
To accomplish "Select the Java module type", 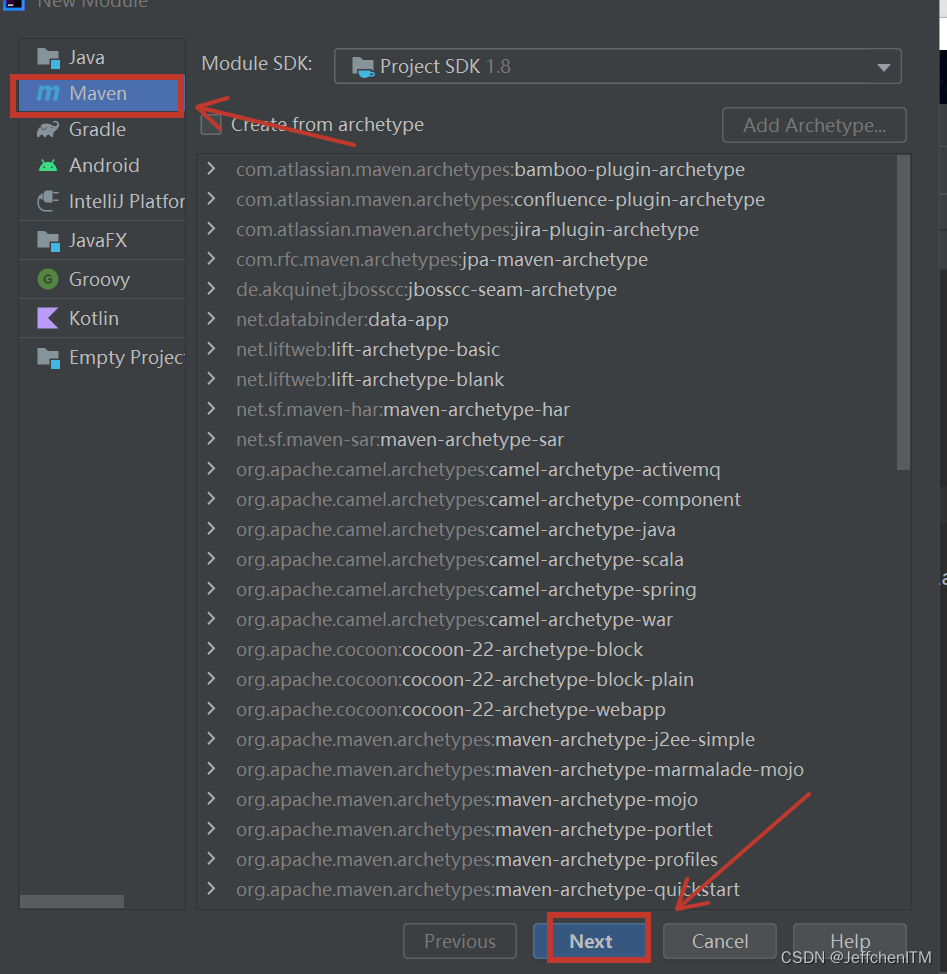I will click(x=102, y=58).
